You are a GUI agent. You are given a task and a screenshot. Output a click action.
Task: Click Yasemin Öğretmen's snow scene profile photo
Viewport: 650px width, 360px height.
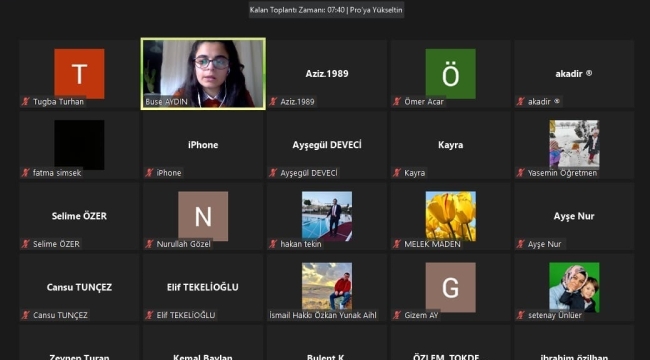pos(574,144)
